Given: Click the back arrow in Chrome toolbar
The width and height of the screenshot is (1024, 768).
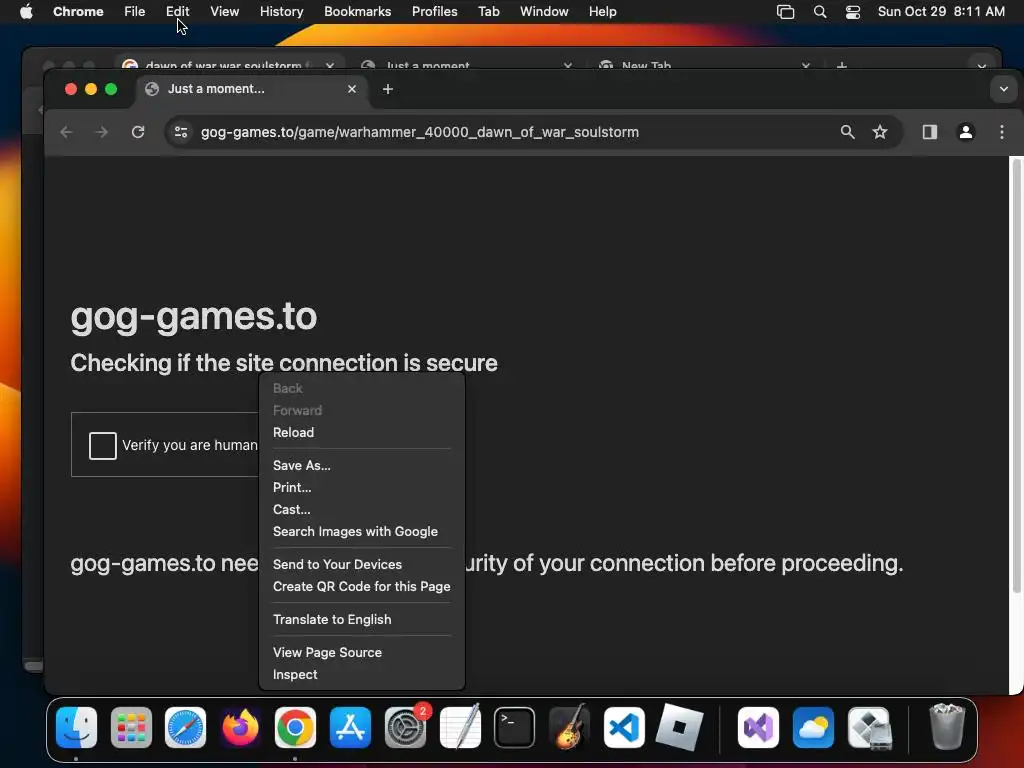Looking at the screenshot, I should 66,132.
